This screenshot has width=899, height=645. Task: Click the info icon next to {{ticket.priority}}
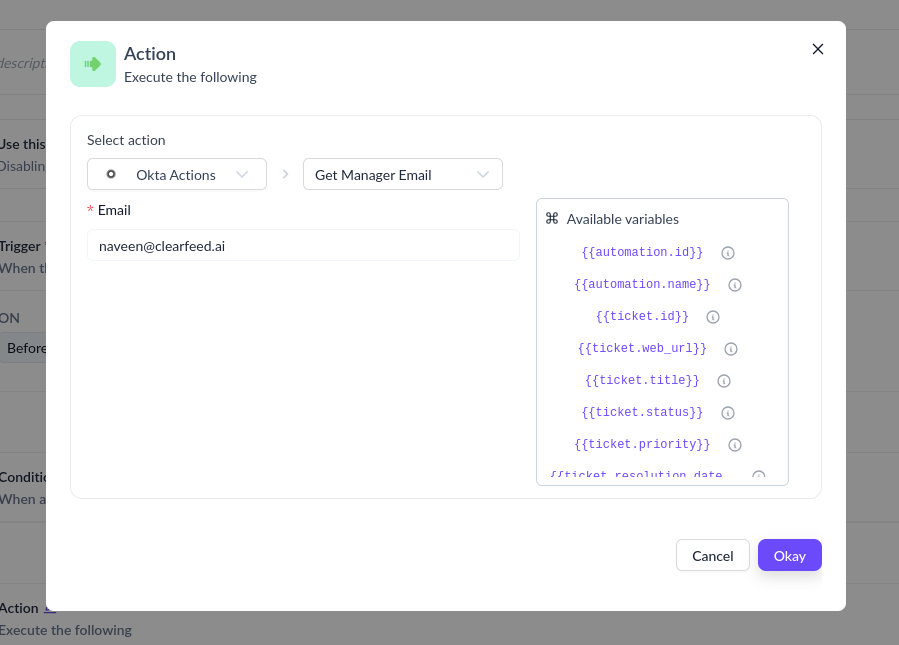tap(735, 444)
